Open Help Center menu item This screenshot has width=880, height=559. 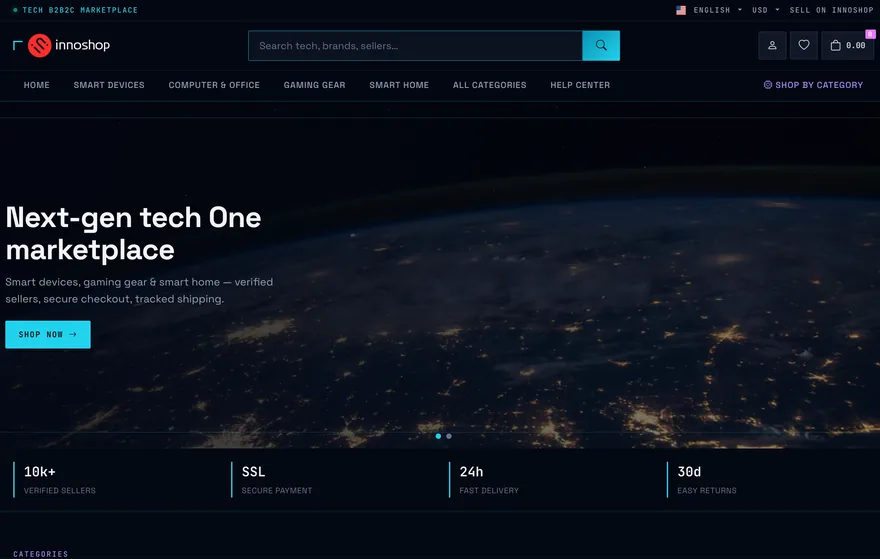tap(580, 85)
